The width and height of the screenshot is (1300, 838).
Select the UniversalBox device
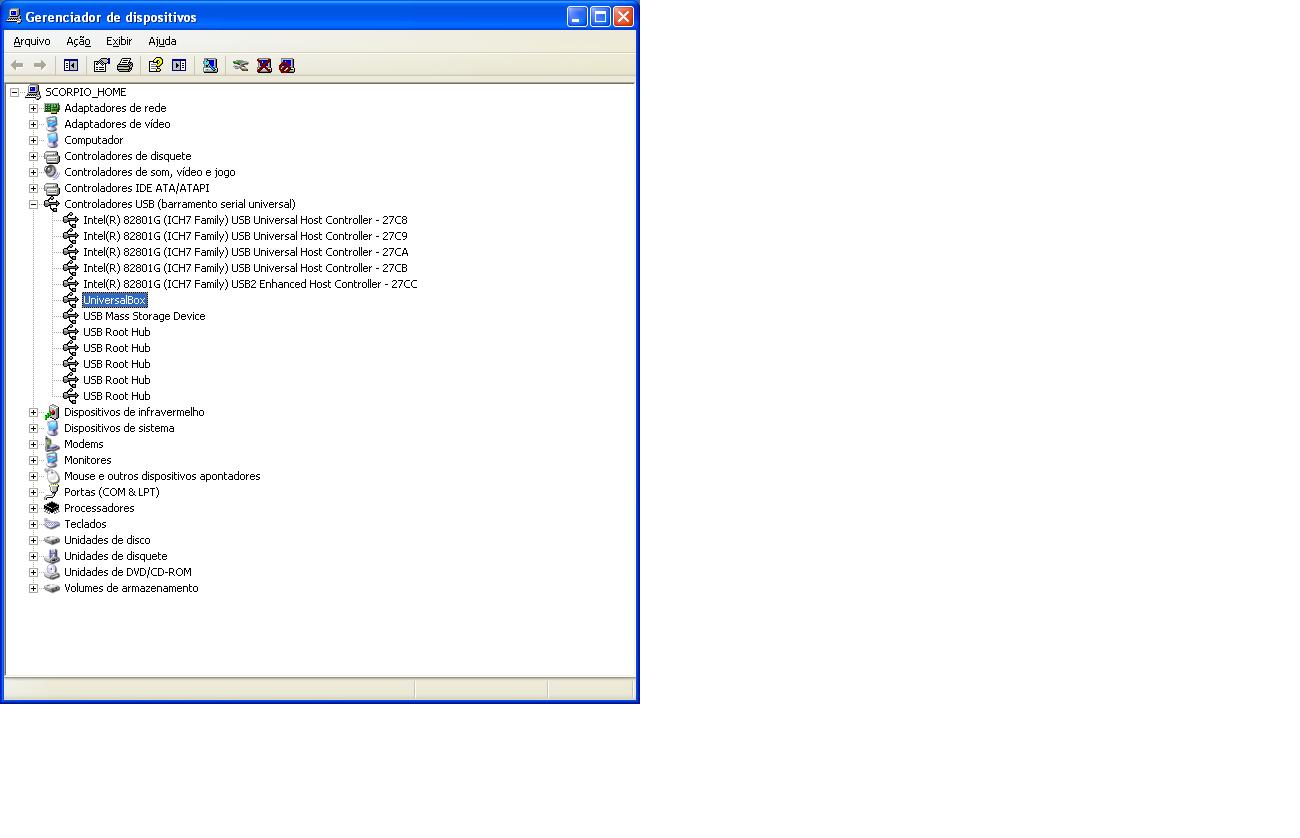(x=115, y=300)
